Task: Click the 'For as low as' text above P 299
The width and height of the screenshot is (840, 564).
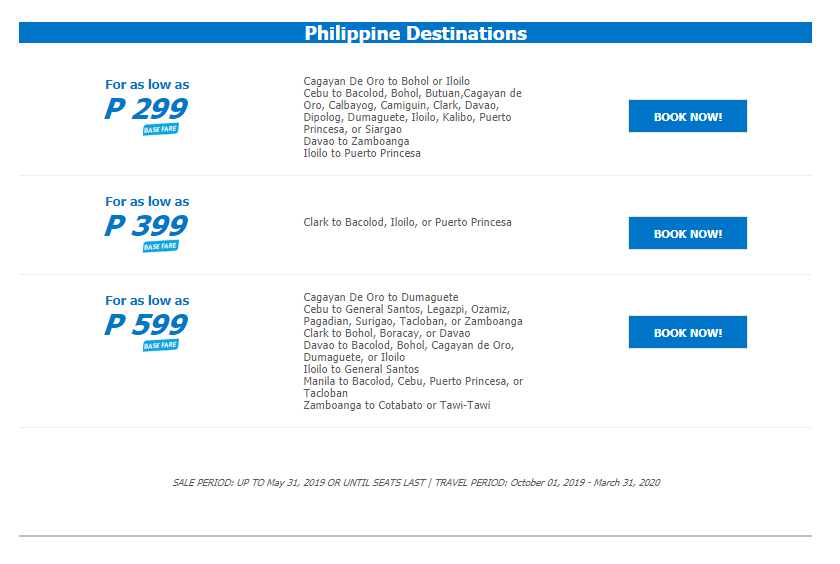Action: (147, 85)
